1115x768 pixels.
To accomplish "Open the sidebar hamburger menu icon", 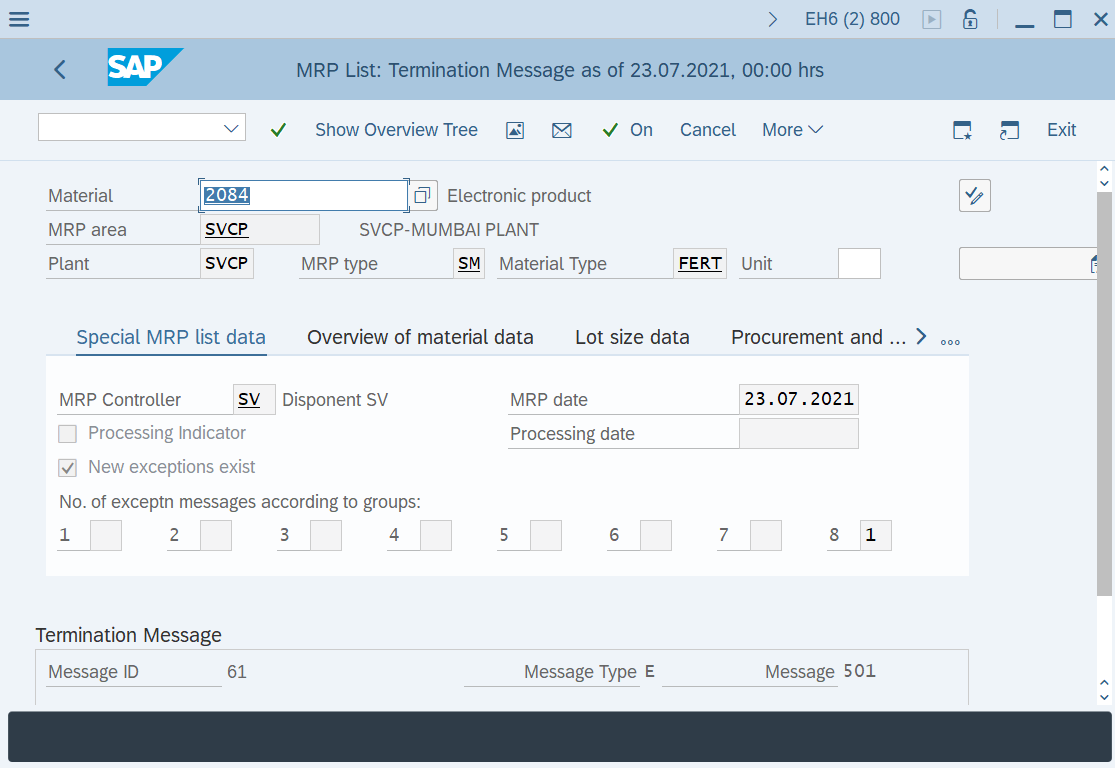I will 19,19.
